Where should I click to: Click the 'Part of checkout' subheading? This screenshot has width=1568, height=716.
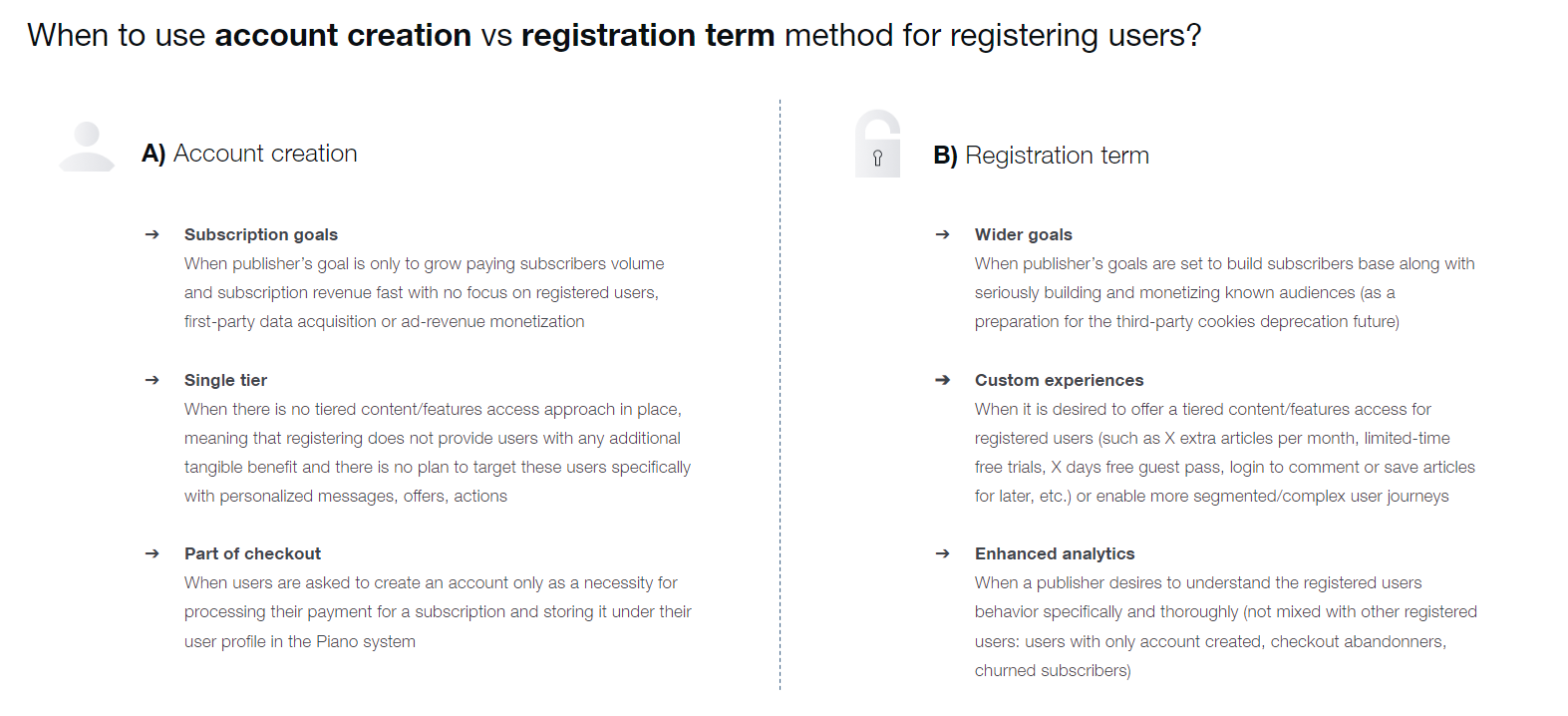coord(252,553)
